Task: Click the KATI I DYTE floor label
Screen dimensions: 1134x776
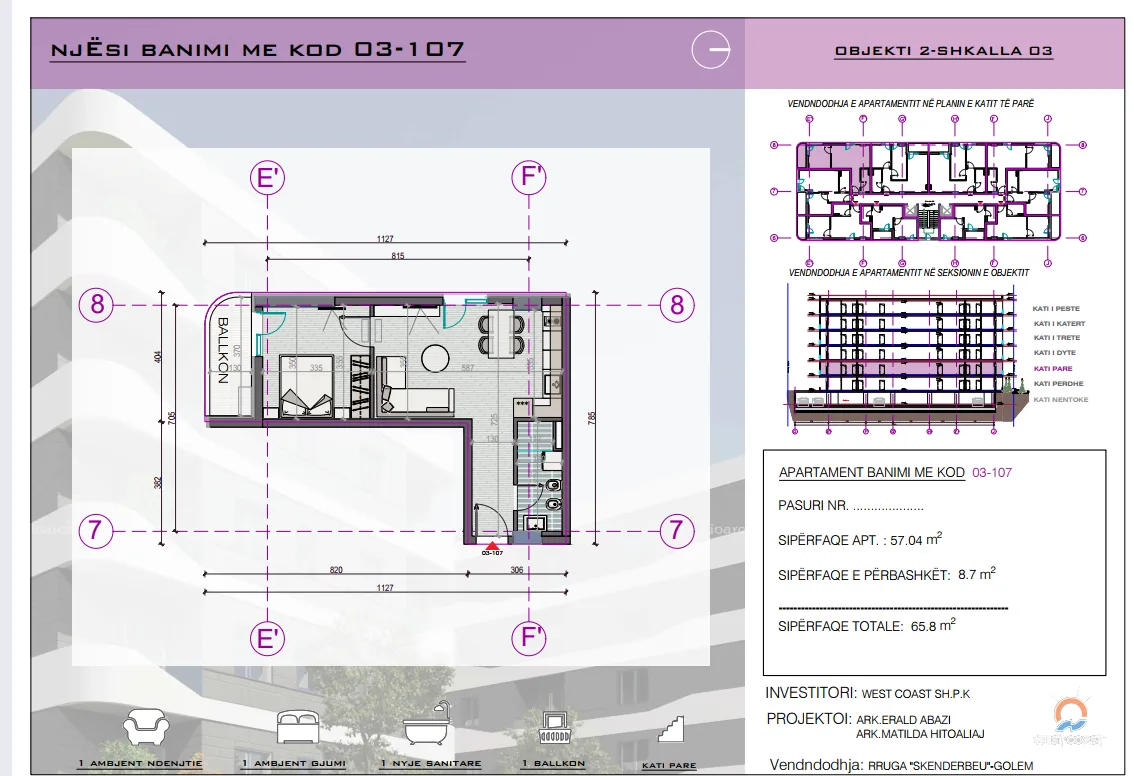Action: coord(1054,353)
